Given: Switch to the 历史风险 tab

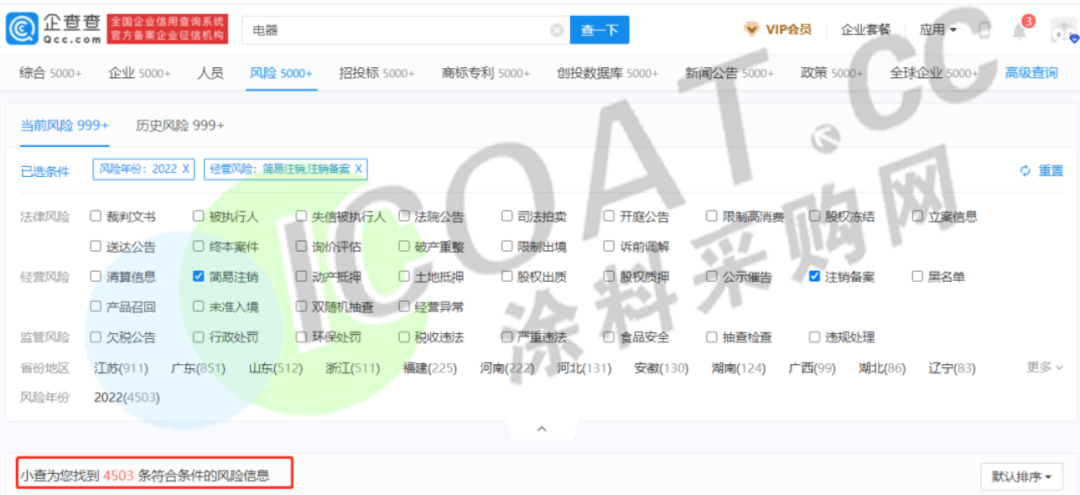Looking at the screenshot, I should (180, 125).
